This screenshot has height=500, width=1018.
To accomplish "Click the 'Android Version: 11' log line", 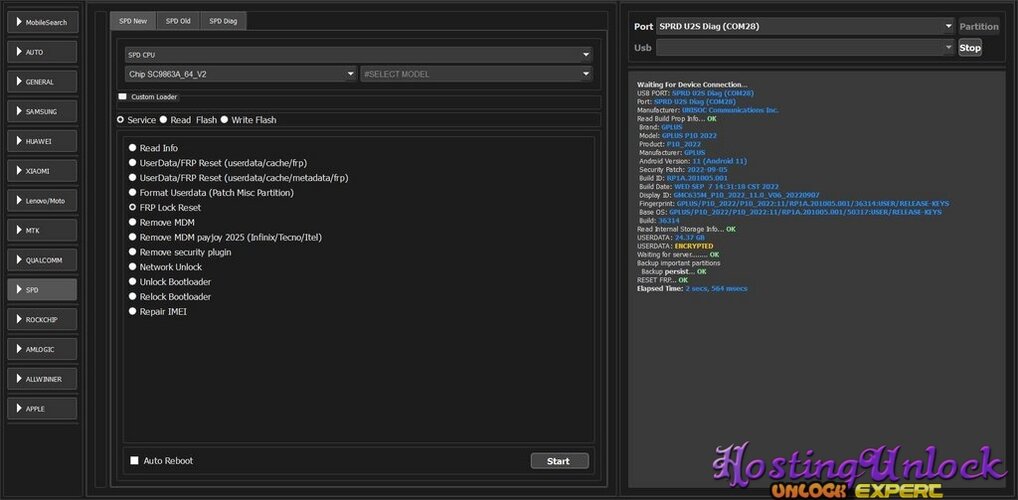I will 693,161.
